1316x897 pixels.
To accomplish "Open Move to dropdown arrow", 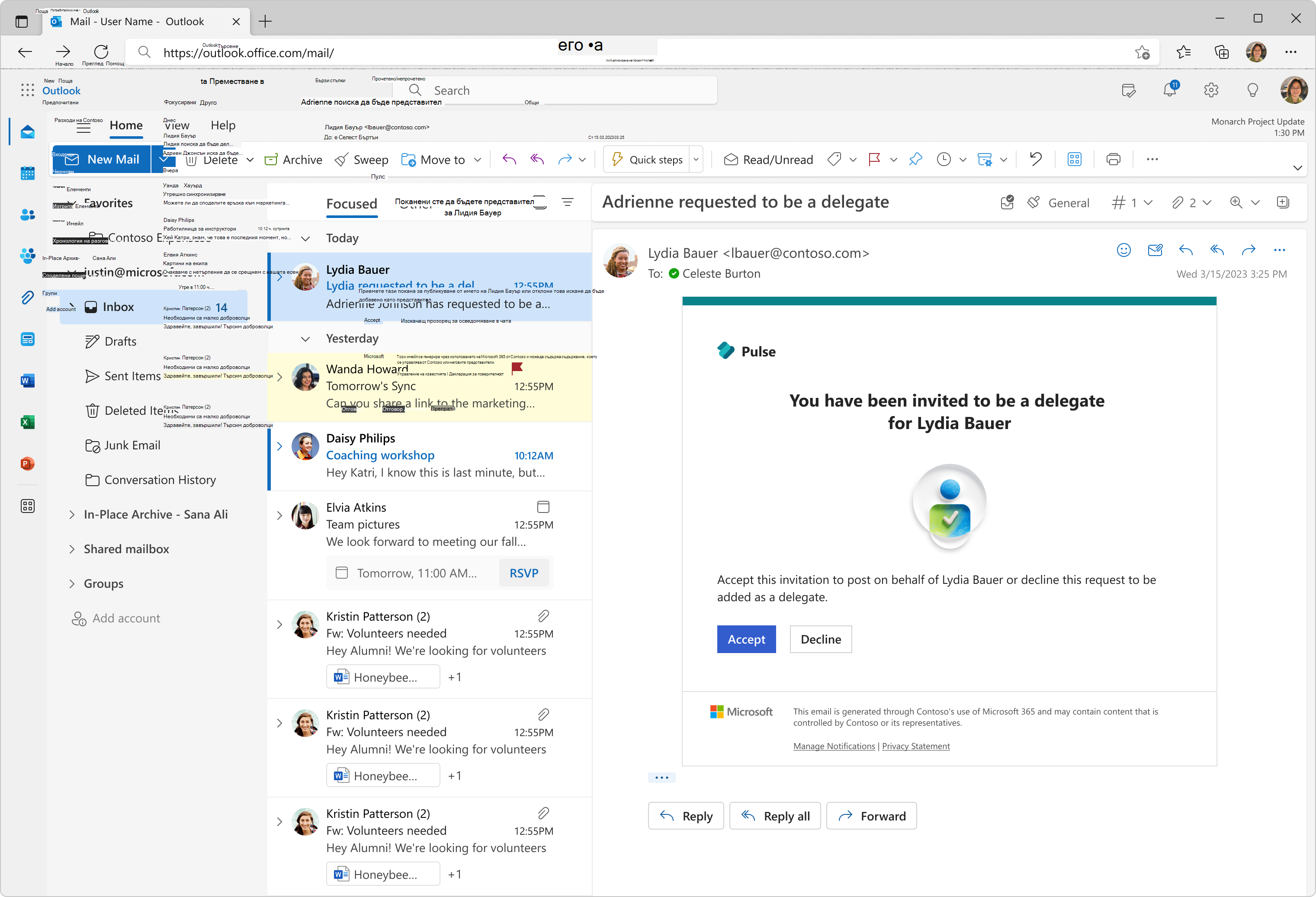I will coord(477,160).
